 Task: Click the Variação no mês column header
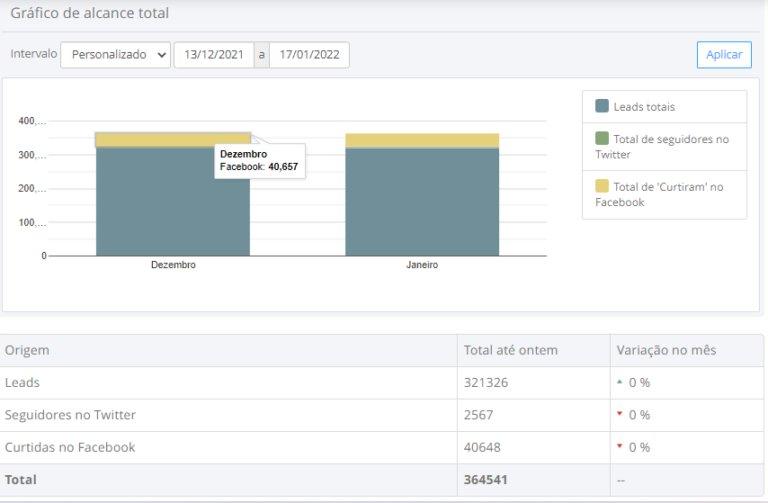point(665,350)
